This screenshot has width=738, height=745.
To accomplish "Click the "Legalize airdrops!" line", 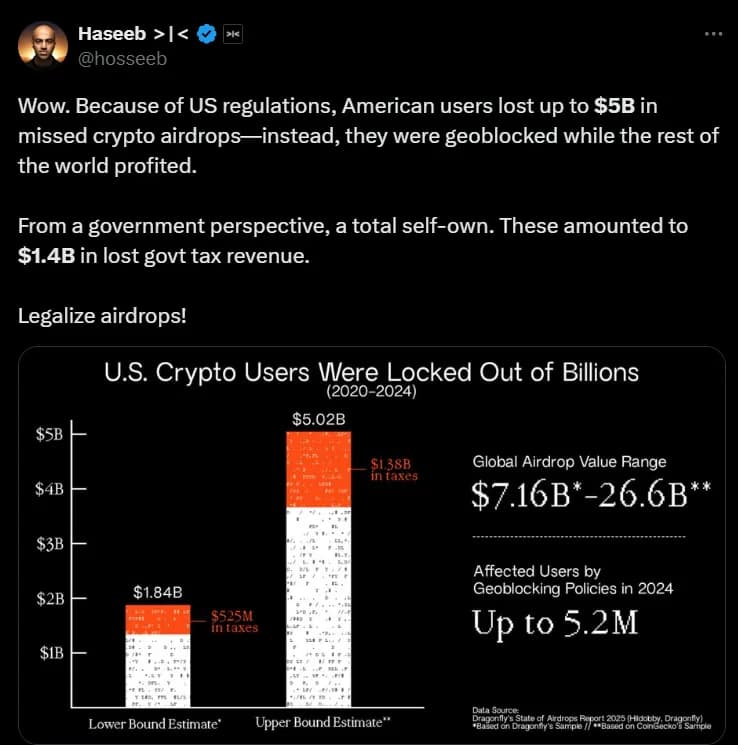I will pyautogui.click(x=101, y=315).
